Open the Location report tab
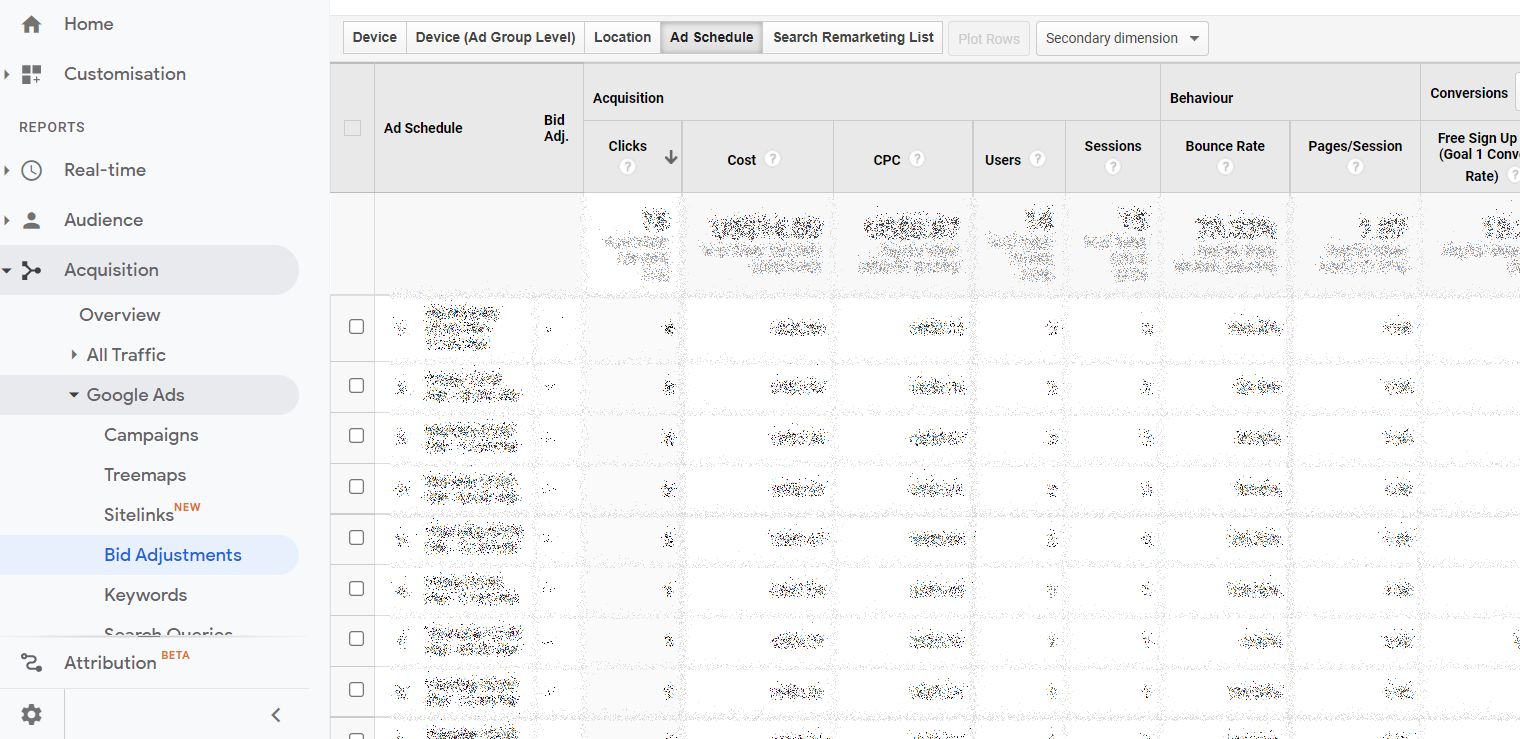Image resolution: width=1520 pixels, height=739 pixels. (x=622, y=36)
